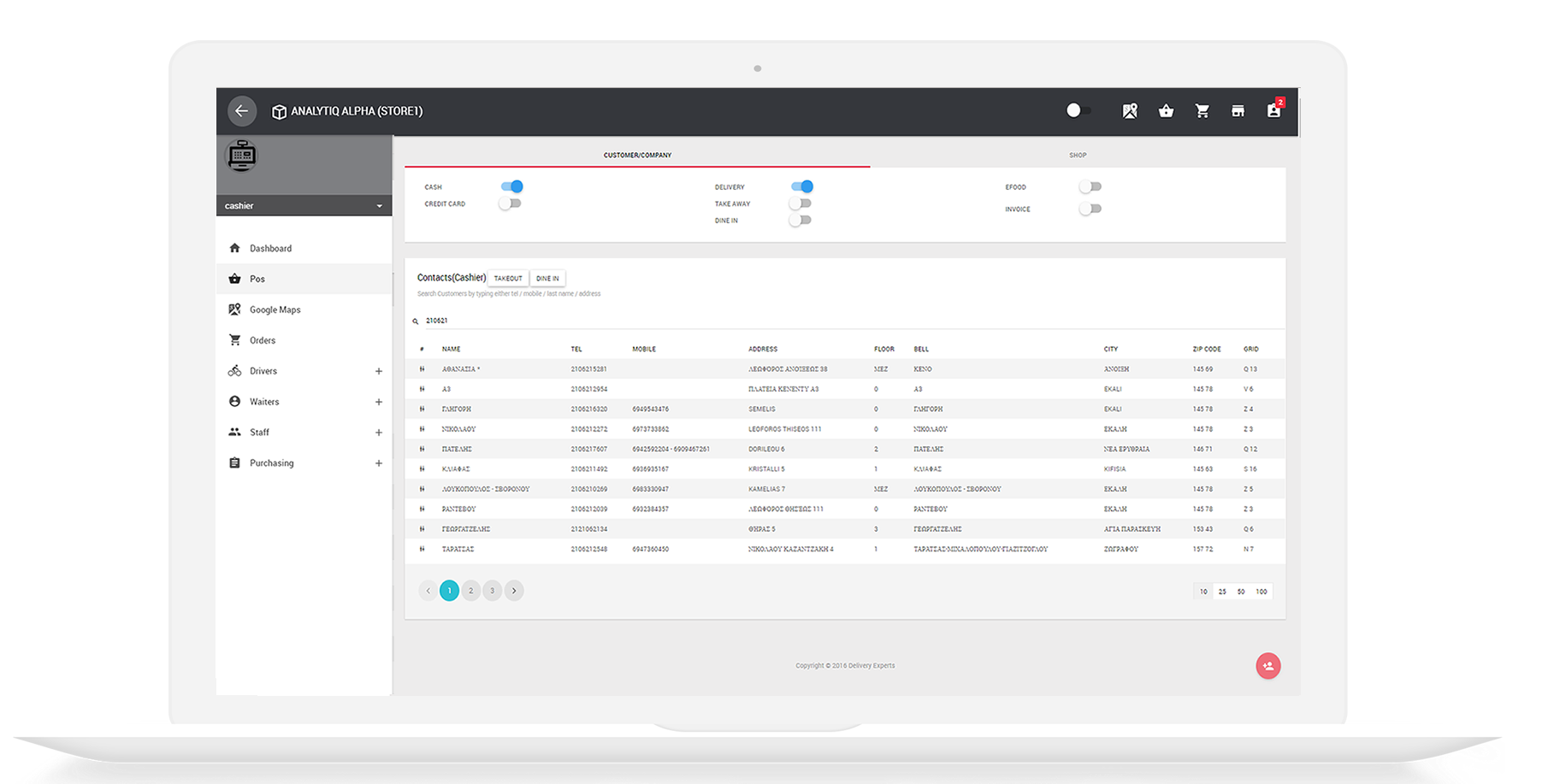Click the red add customer floating button
Screen dimensions: 1542x784
click(1267, 666)
